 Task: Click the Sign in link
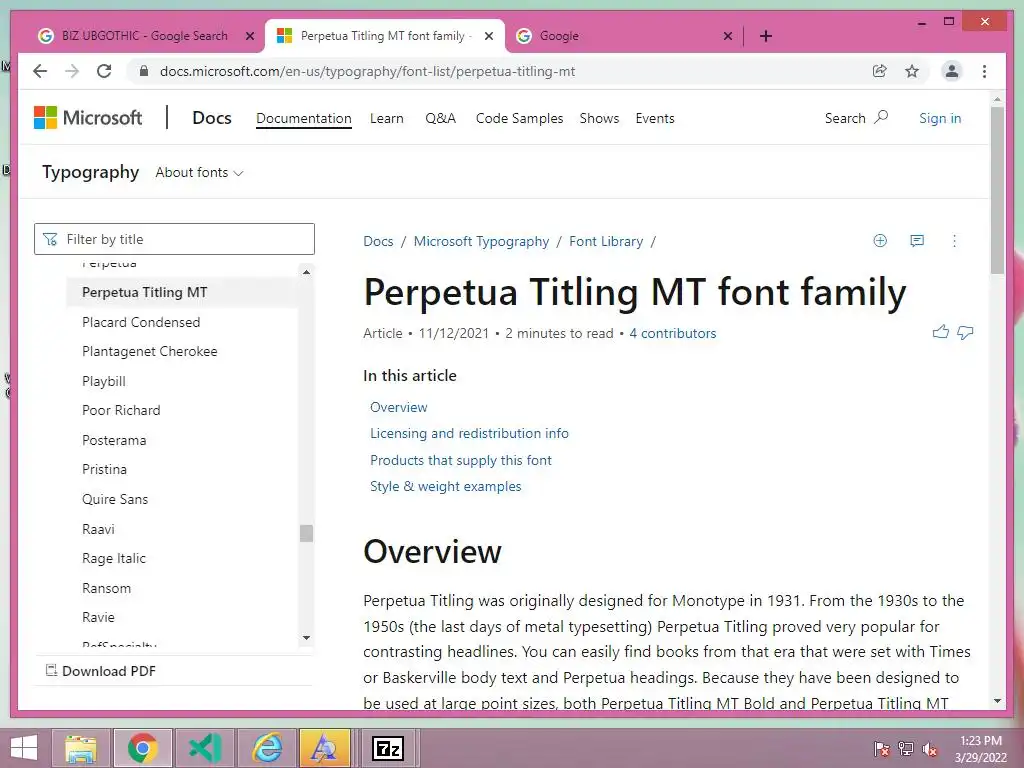pyautogui.click(x=940, y=118)
